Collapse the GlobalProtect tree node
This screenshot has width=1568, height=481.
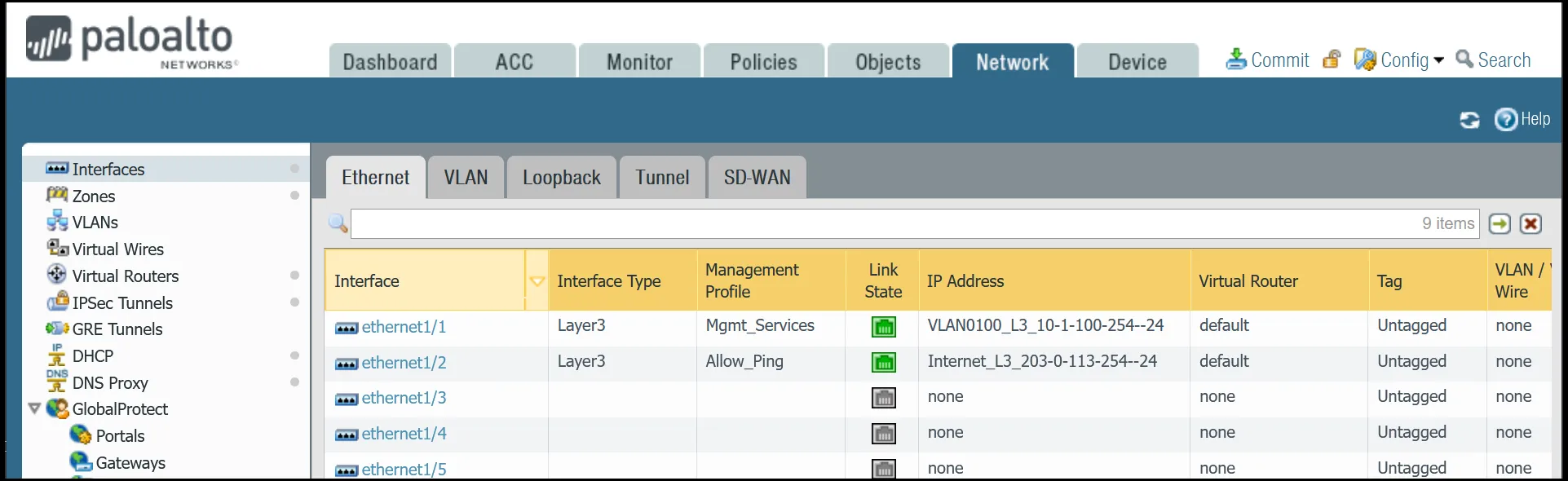pyautogui.click(x=34, y=408)
